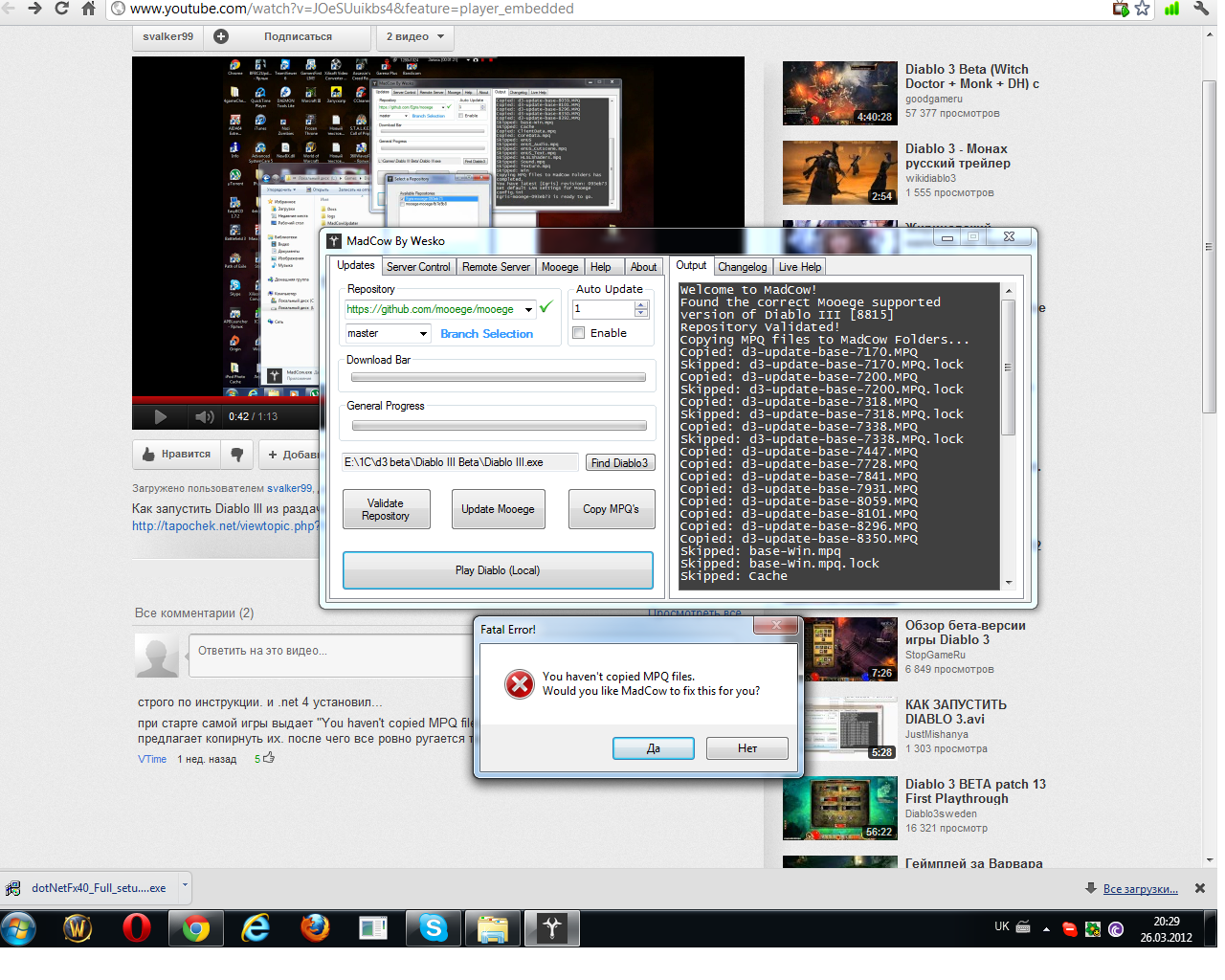
Task: Open the wrench settings menu in browser
Action: 1201,9
